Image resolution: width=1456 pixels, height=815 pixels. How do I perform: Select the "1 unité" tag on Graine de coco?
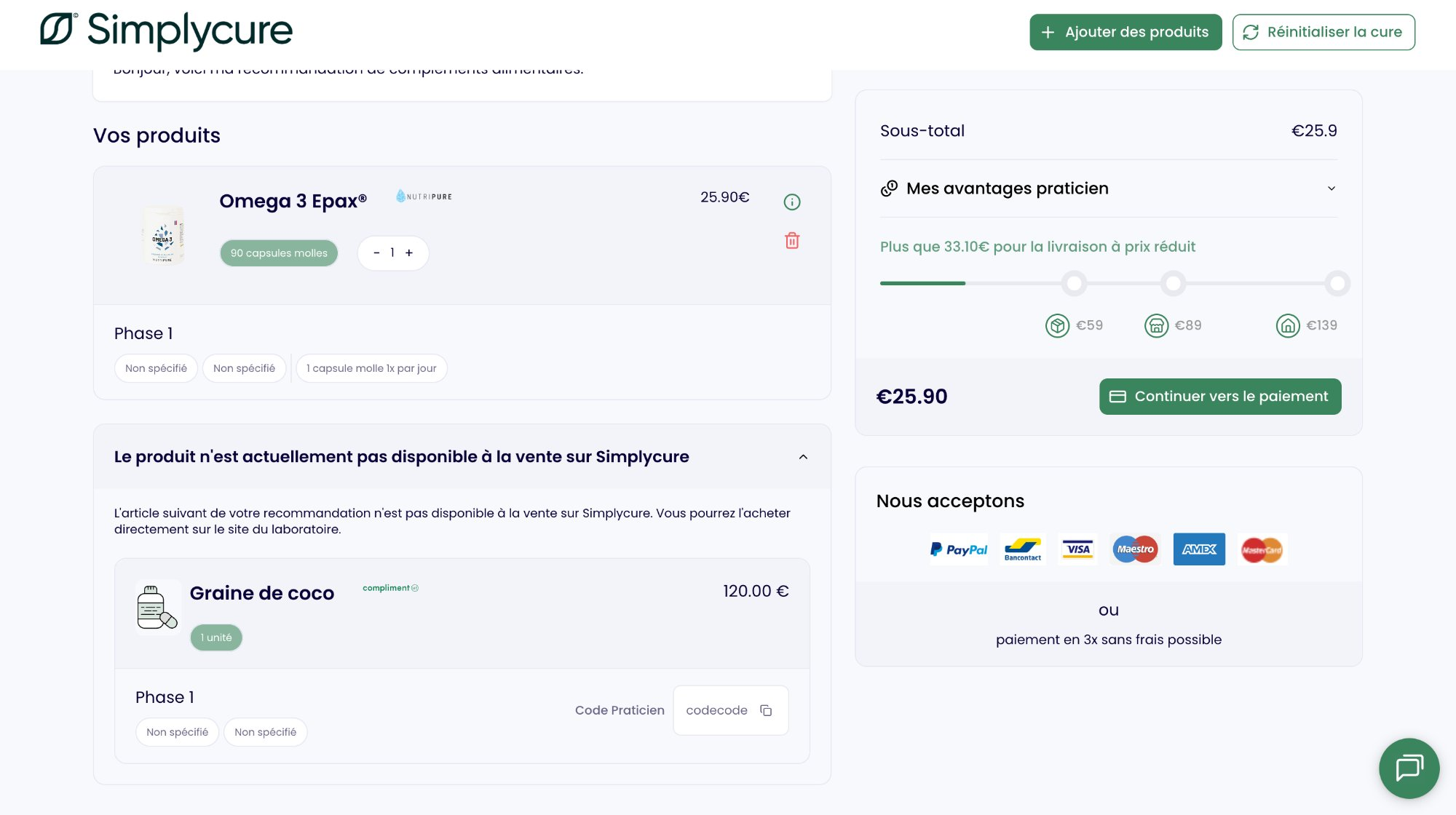215,637
